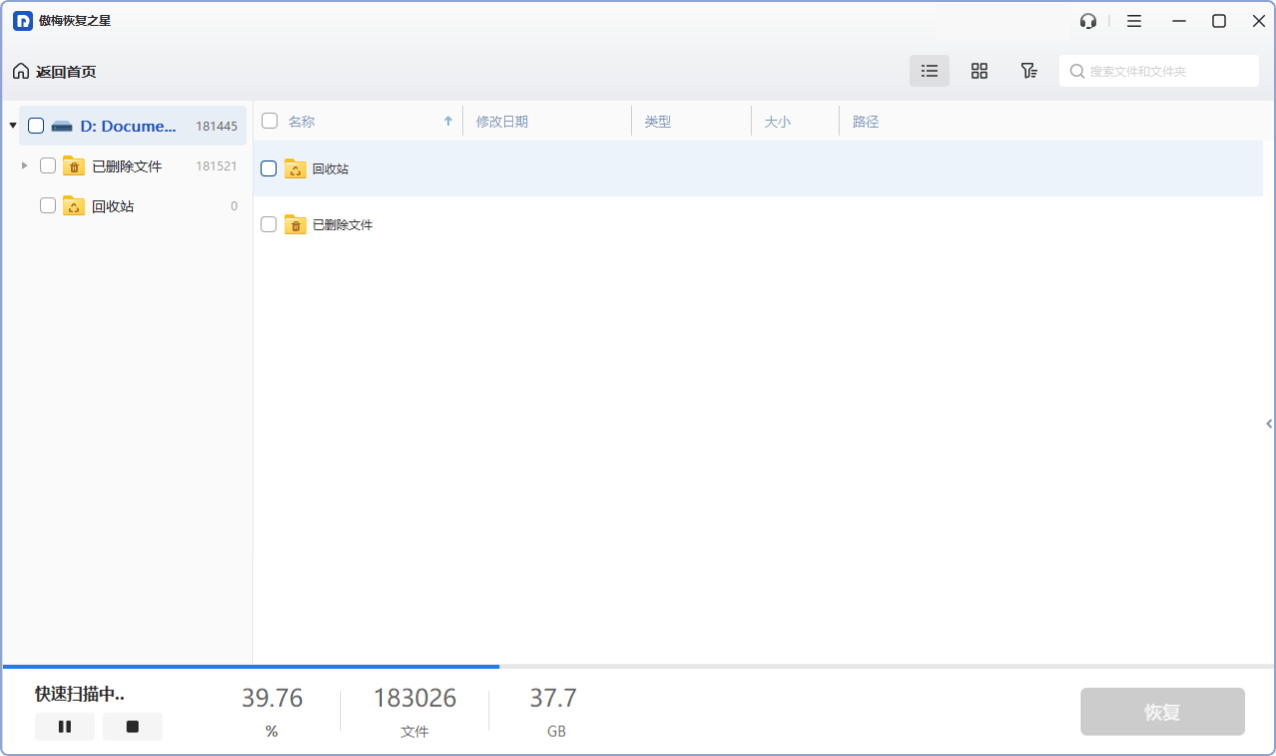Image resolution: width=1276 pixels, height=756 pixels.
Task: Expand the 已删除文件 tree node
Action: pos(25,166)
